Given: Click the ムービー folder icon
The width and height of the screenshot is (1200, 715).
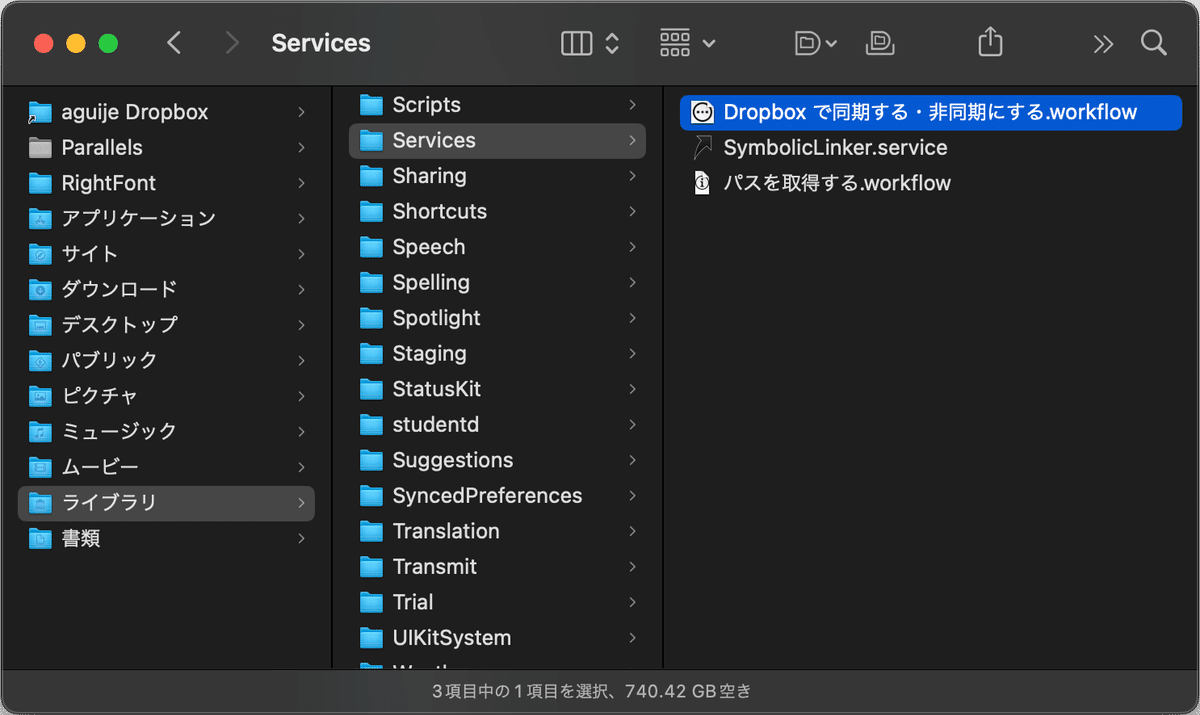Looking at the screenshot, I should (x=40, y=467).
